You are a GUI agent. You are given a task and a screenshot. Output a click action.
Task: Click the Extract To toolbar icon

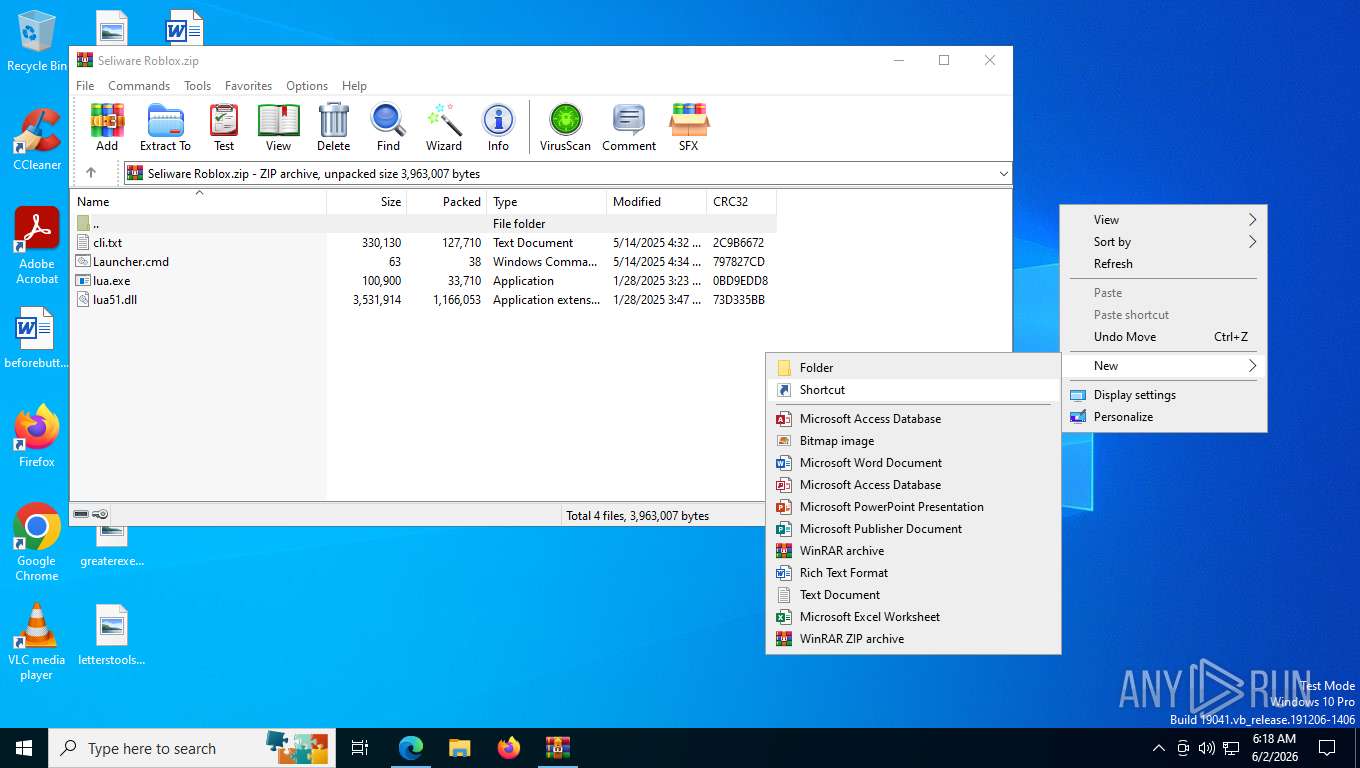(165, 127)
